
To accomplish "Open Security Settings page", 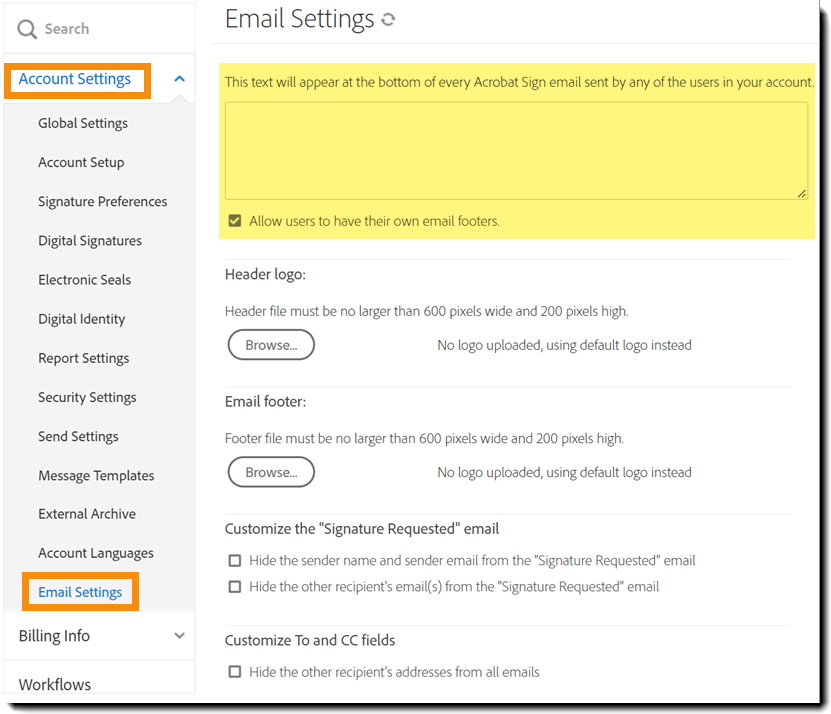I will tap(87, 397).
